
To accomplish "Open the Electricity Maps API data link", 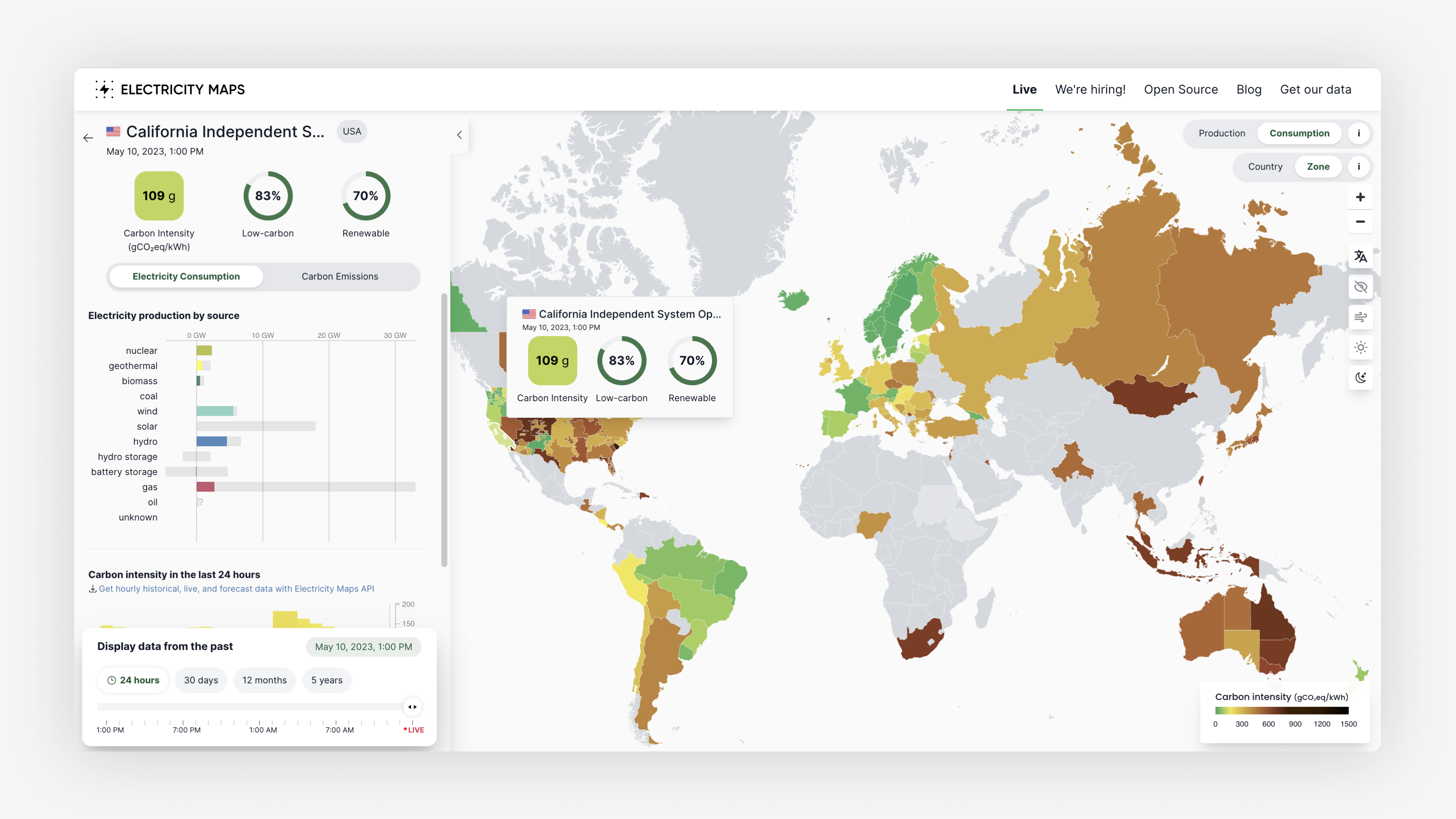I will pyautogui.click(x=236, y=588).
